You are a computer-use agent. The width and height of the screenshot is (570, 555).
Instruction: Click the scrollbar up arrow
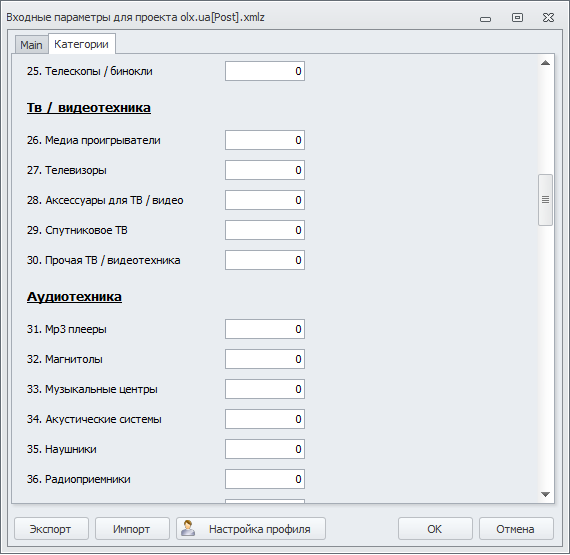tap(545, 63)
